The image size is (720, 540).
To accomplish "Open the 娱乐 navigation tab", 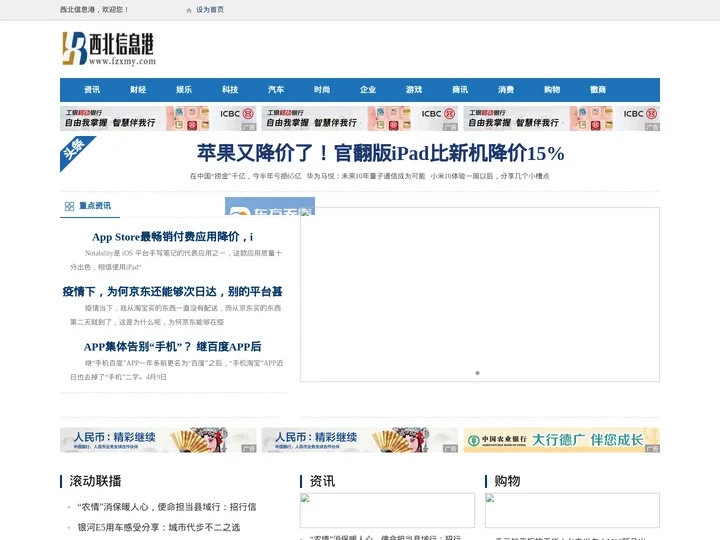I will (x=184, y=90).
